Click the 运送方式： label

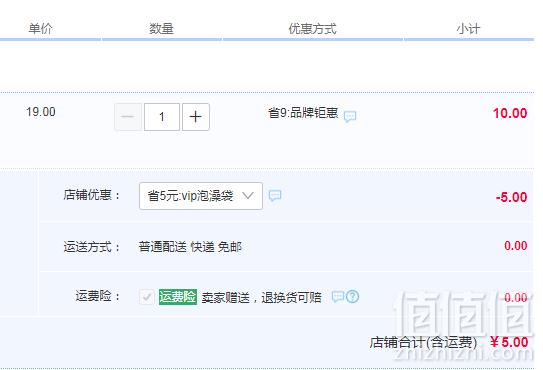click(x=92, y=247)
